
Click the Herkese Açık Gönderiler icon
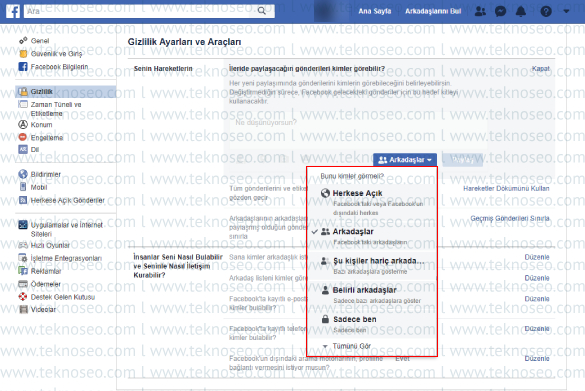[23, 200]
